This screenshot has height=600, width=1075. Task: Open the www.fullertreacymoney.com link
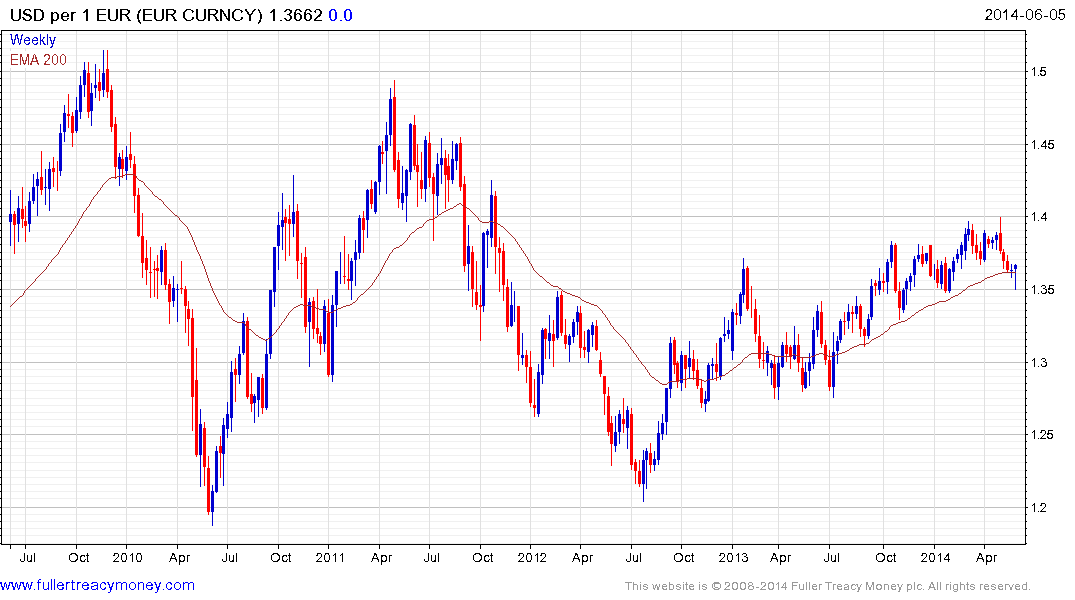(x=97, y=585)
